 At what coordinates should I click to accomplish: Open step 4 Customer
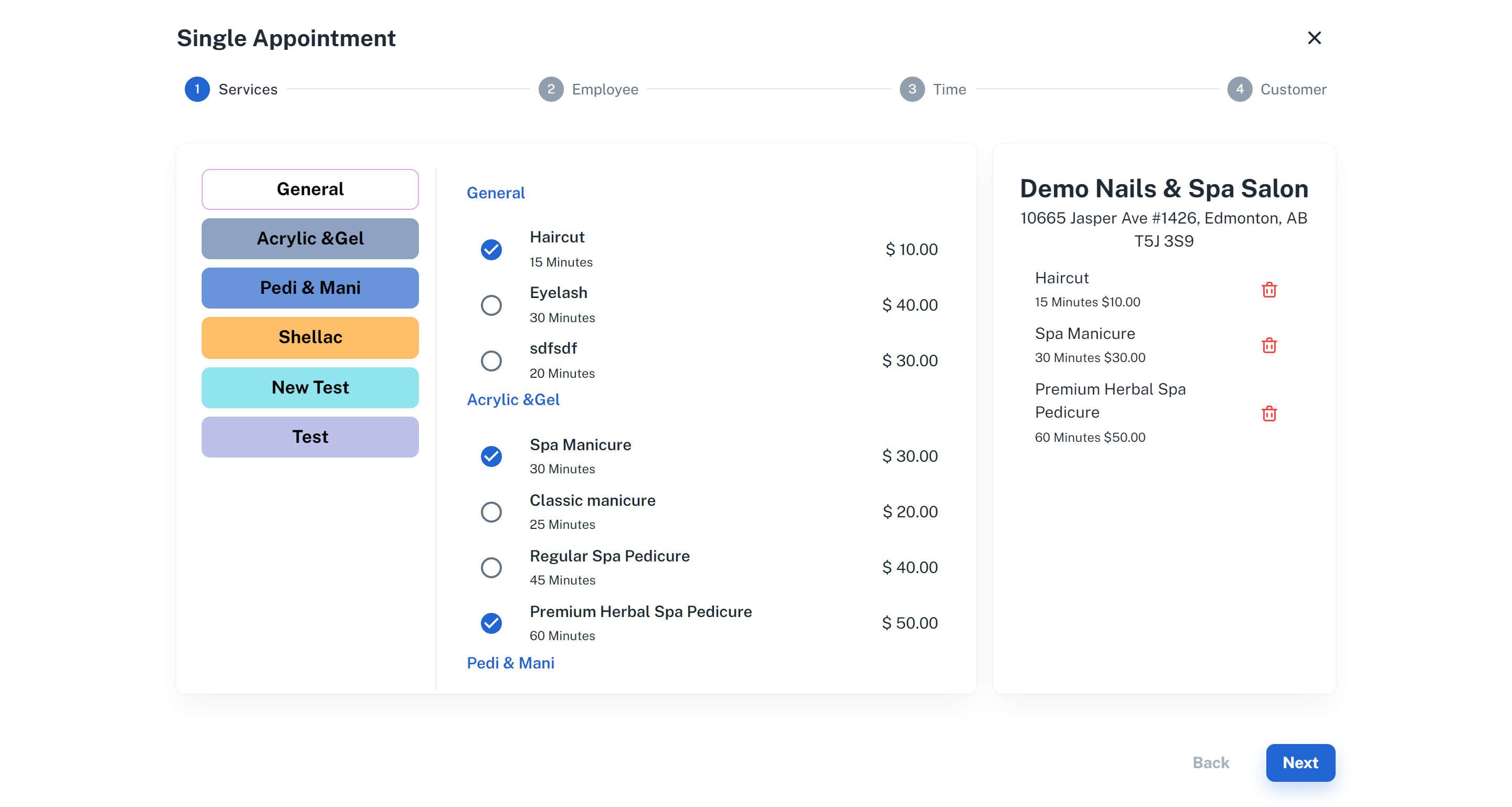(1239, 89)
